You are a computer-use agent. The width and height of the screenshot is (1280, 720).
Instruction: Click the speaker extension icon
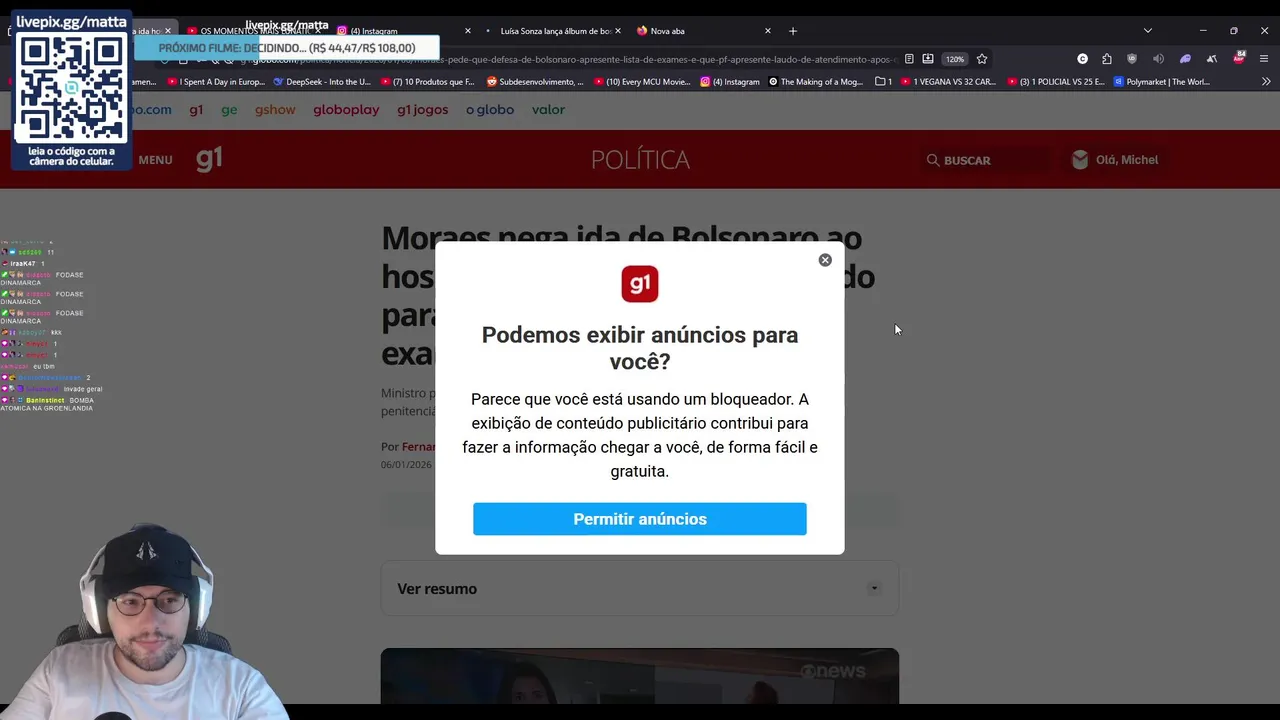pyautogui.click(x=1158, y=59)
